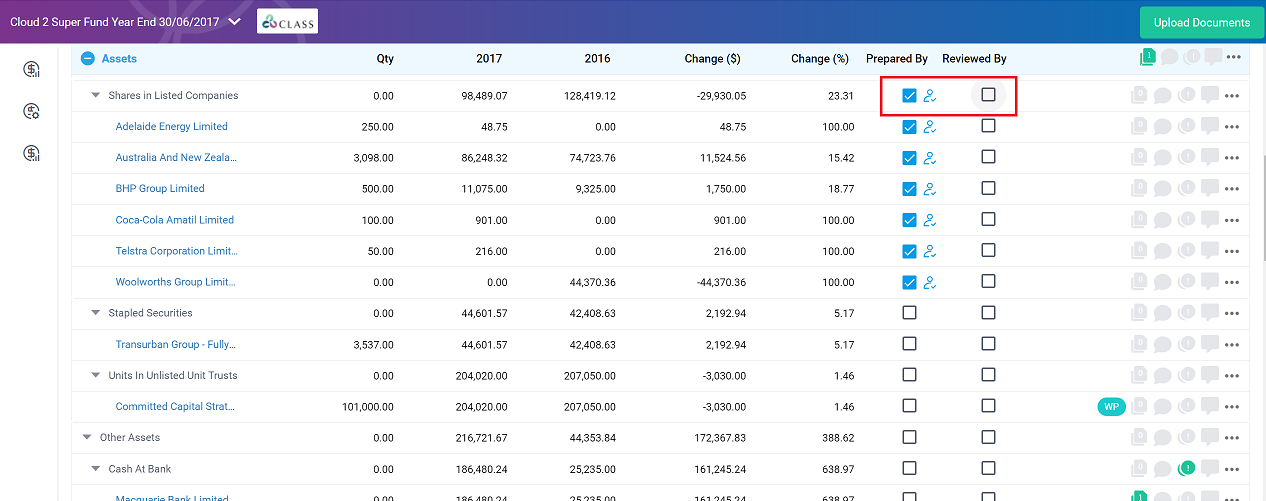Open Adelaide Energy Limited link

tap(171, 127)
